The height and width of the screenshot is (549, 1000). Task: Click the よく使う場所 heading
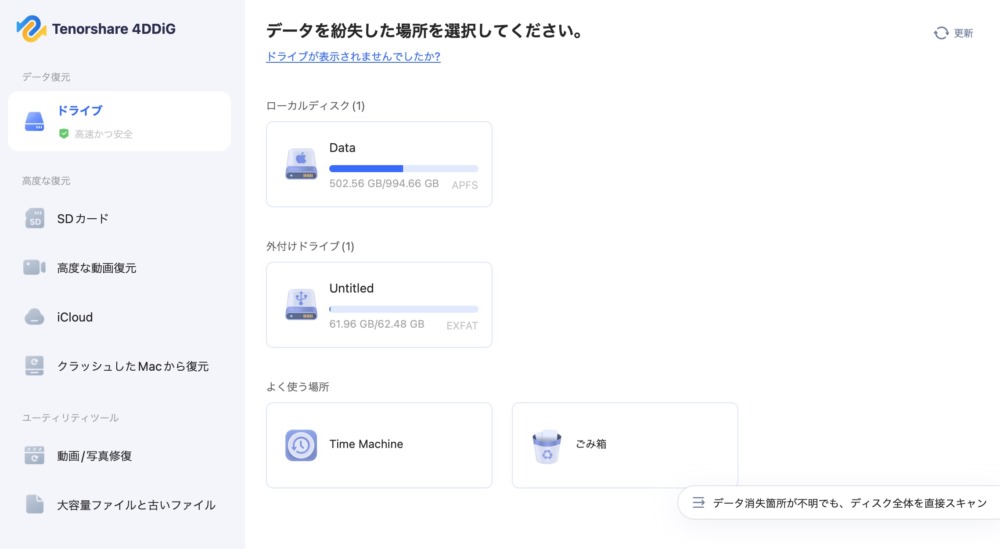pyautogui.click(x=297, y=387)
